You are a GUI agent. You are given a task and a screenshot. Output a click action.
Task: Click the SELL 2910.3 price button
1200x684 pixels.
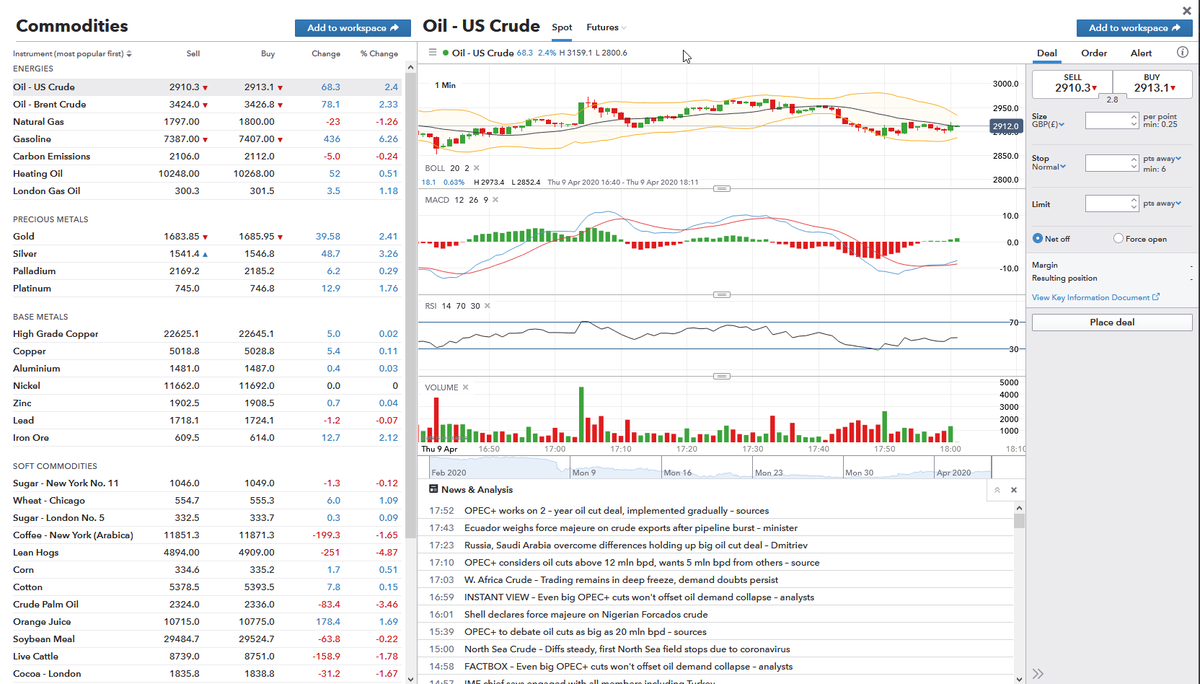pos(1072,83)
